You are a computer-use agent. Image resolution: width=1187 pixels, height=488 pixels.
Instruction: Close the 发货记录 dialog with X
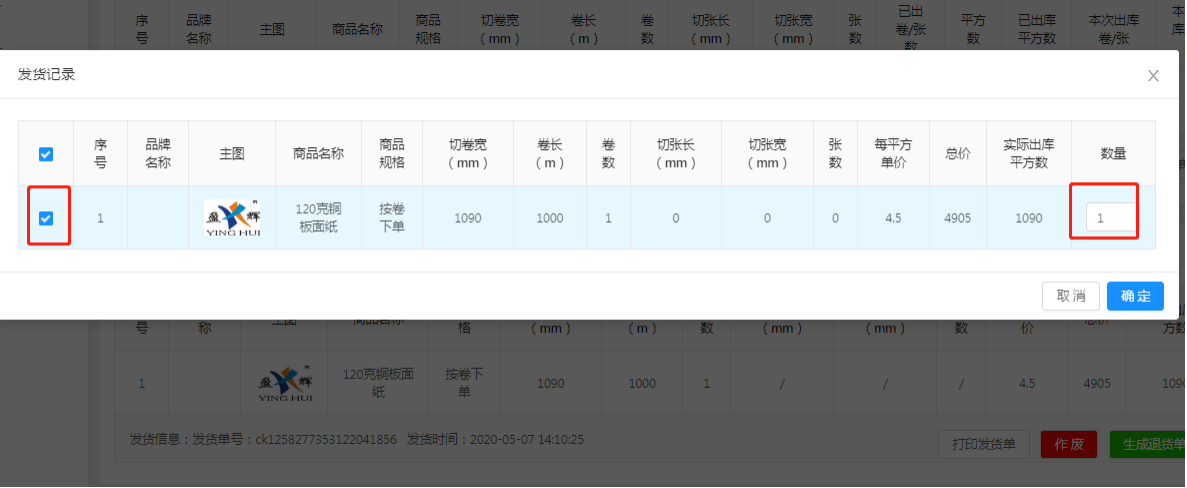(x=1153, y=76)
